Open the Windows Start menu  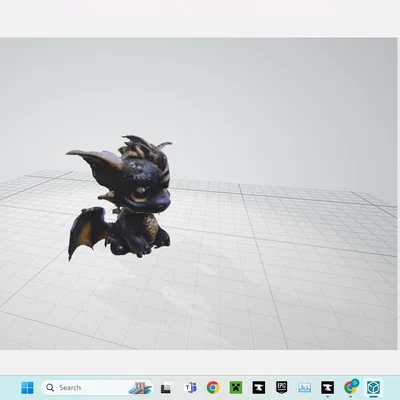27,388
